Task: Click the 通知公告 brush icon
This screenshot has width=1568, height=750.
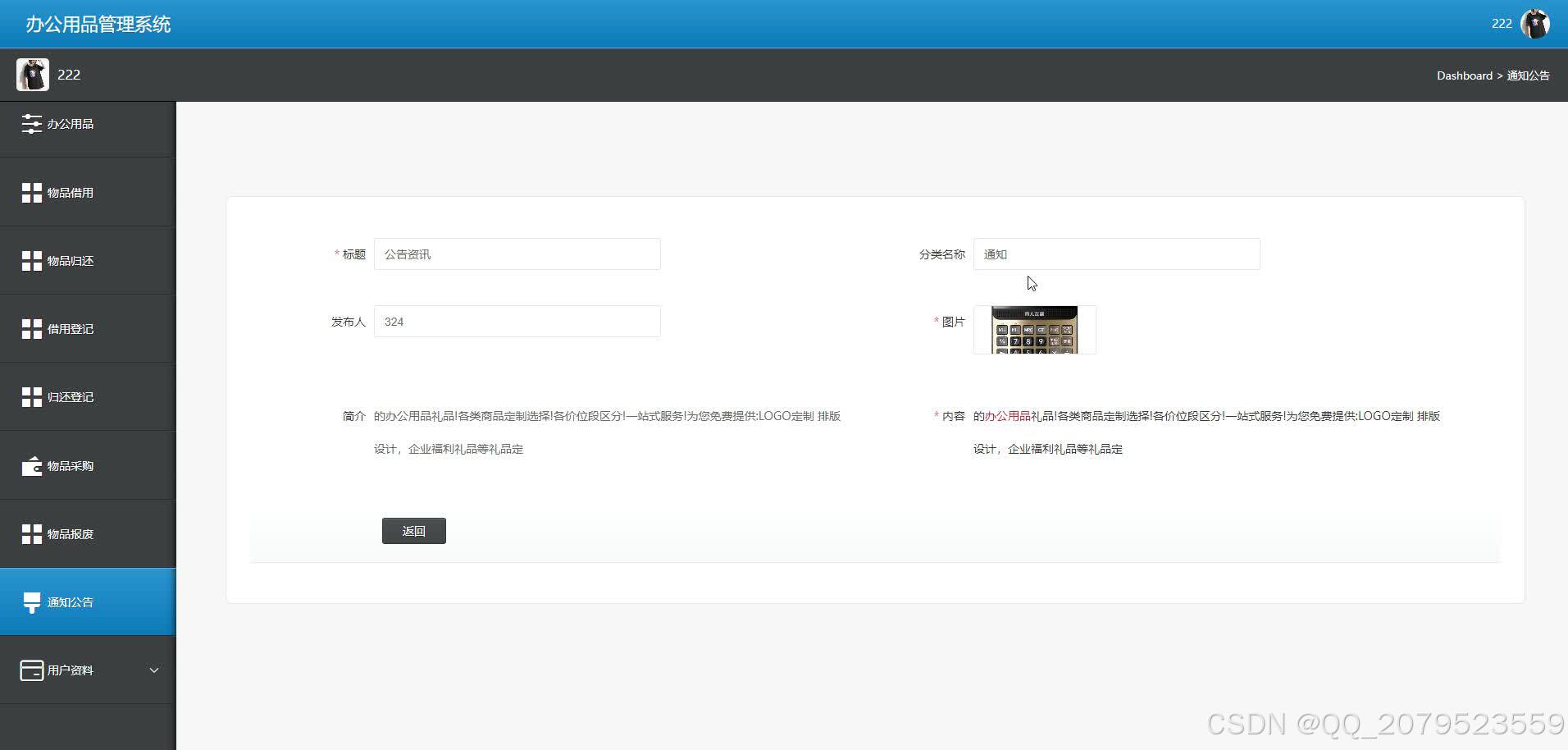Action: (x=31, y=602)
